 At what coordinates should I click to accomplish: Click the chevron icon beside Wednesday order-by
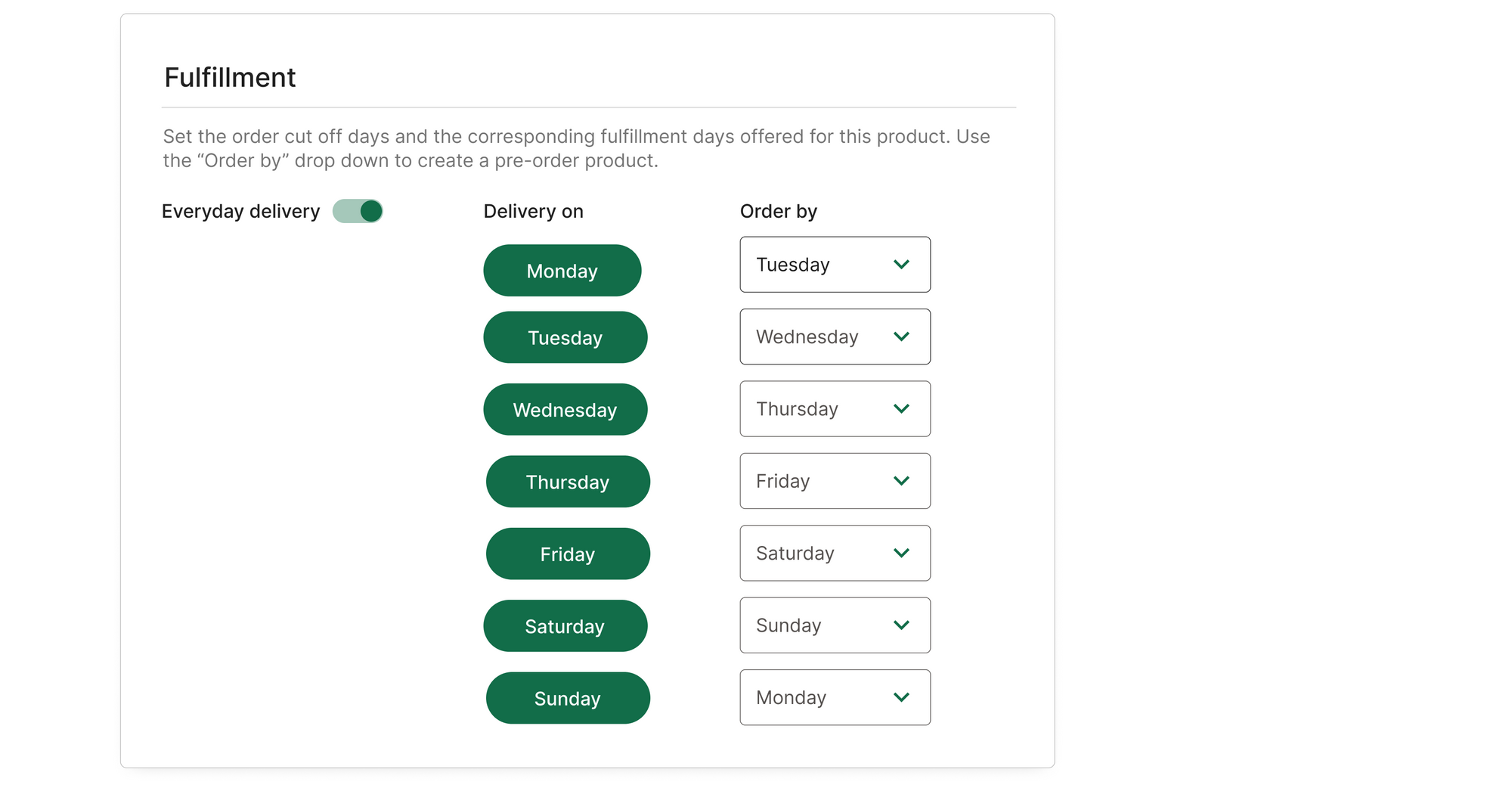pyautogui.click(x=901, y=337)
